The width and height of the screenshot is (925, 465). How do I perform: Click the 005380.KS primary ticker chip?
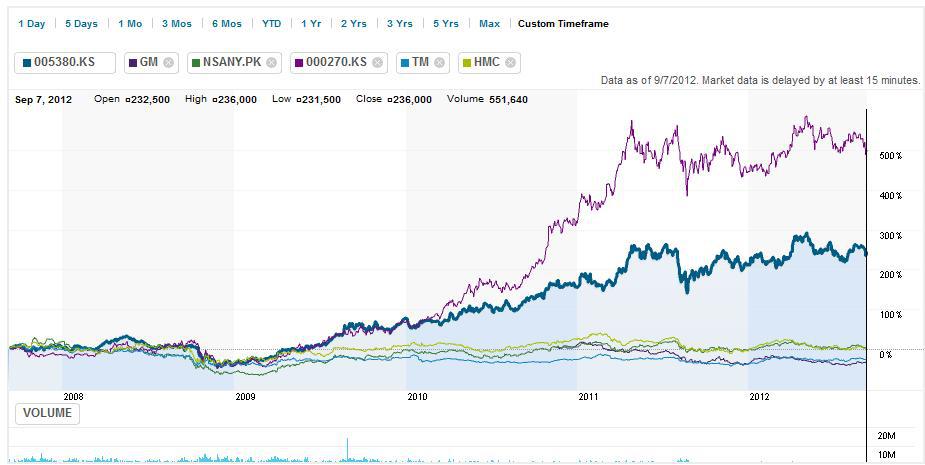(66, 62)
